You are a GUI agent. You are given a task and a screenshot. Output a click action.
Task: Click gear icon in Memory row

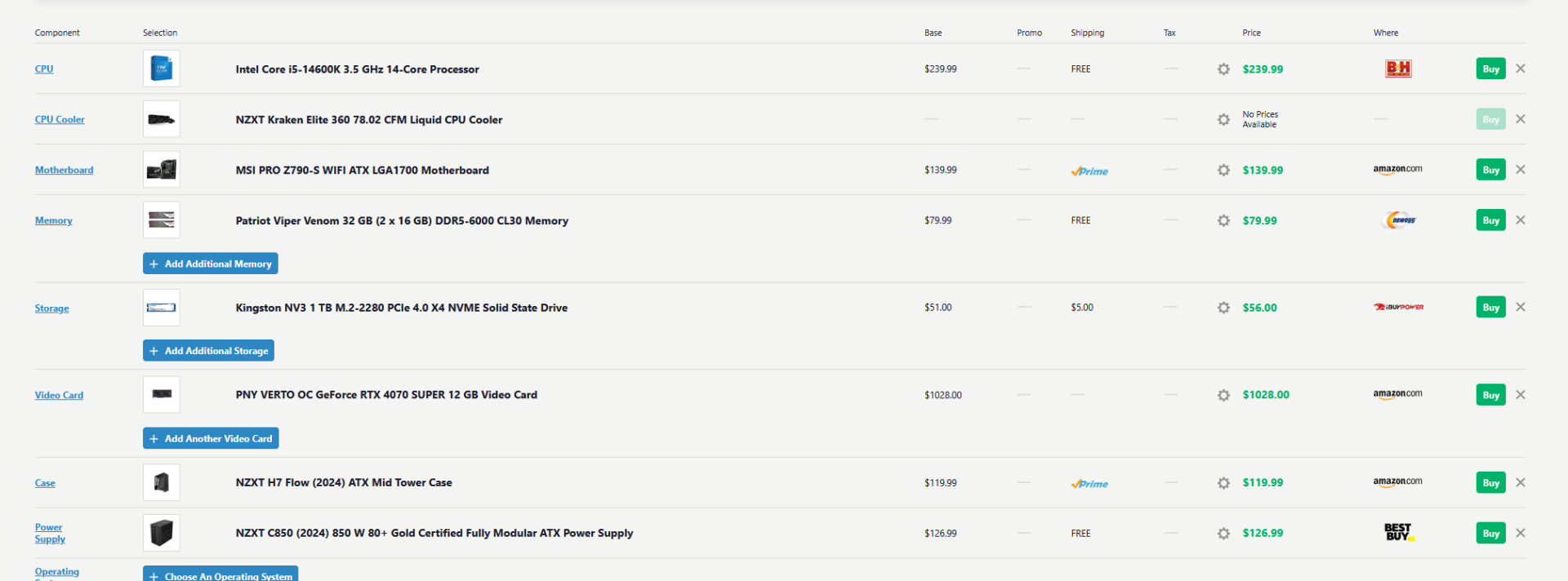pyautogui.click(x=1223, y=220)
